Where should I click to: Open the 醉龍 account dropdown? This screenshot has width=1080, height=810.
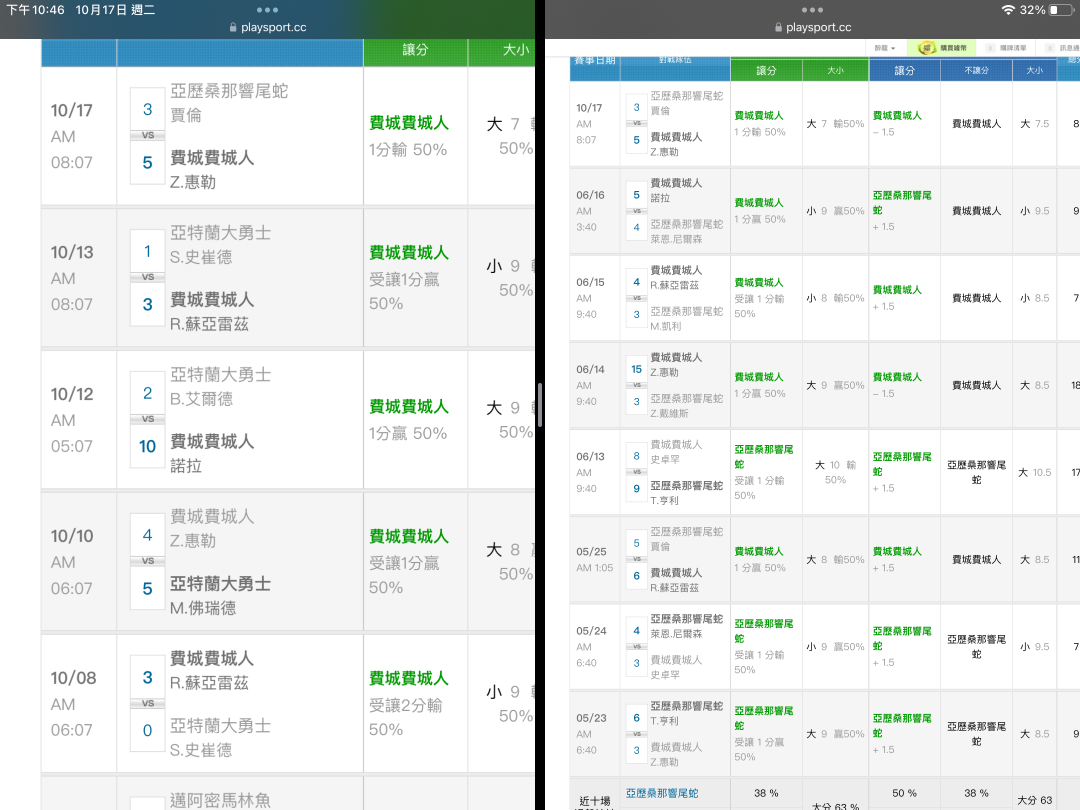[x=884, y=48]
